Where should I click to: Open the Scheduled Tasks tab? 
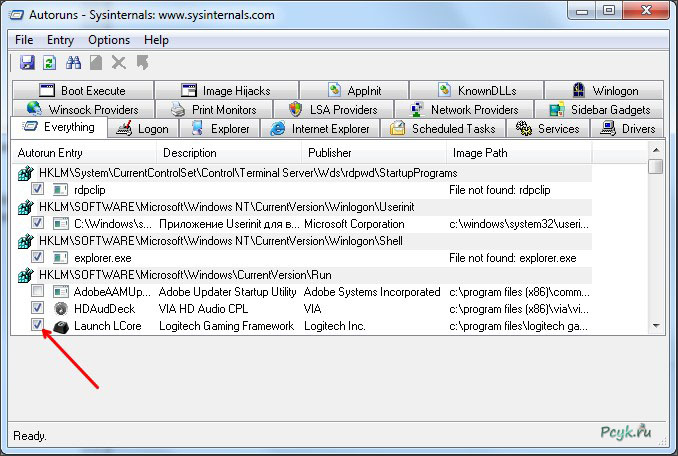(443, 128)
